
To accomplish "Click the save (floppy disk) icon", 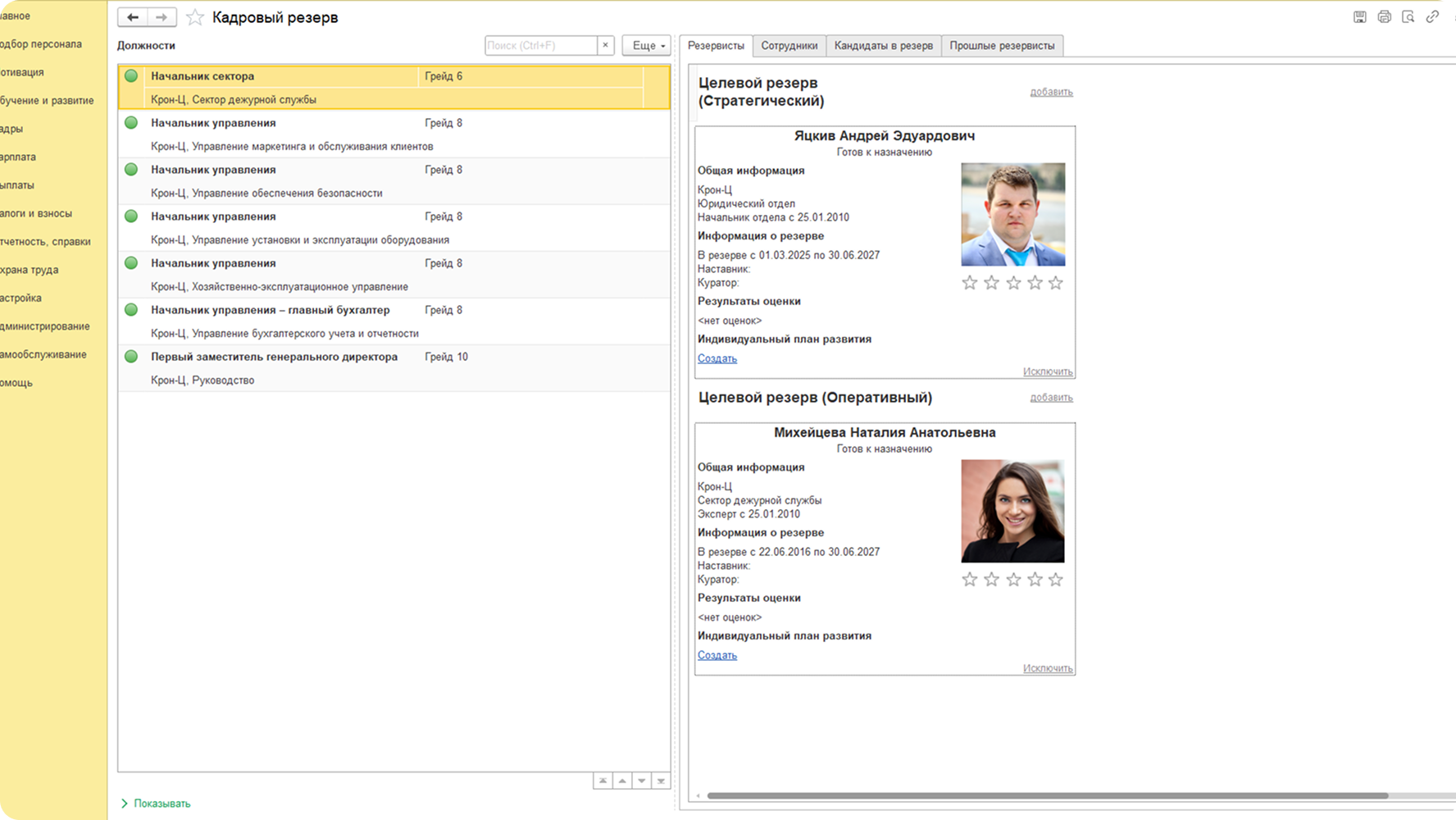I will 1359,17.
